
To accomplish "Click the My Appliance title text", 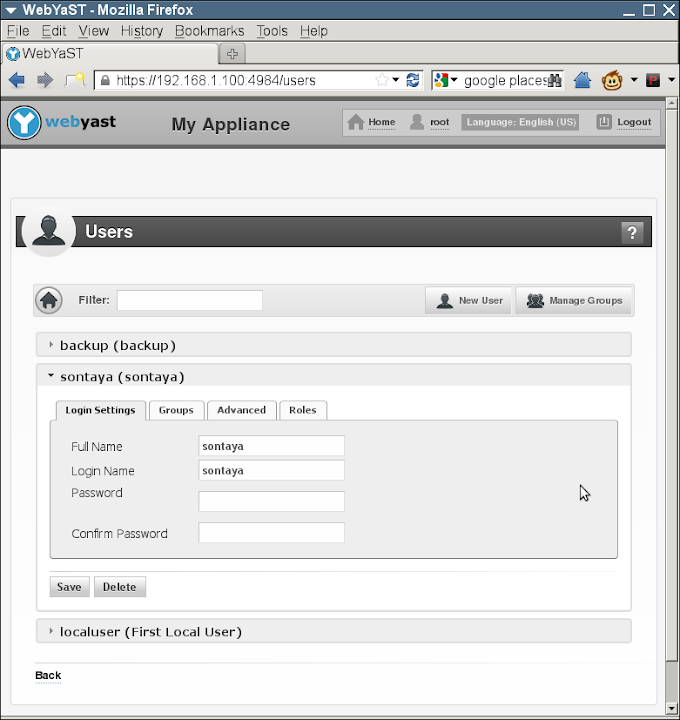I will click(230, 124).
